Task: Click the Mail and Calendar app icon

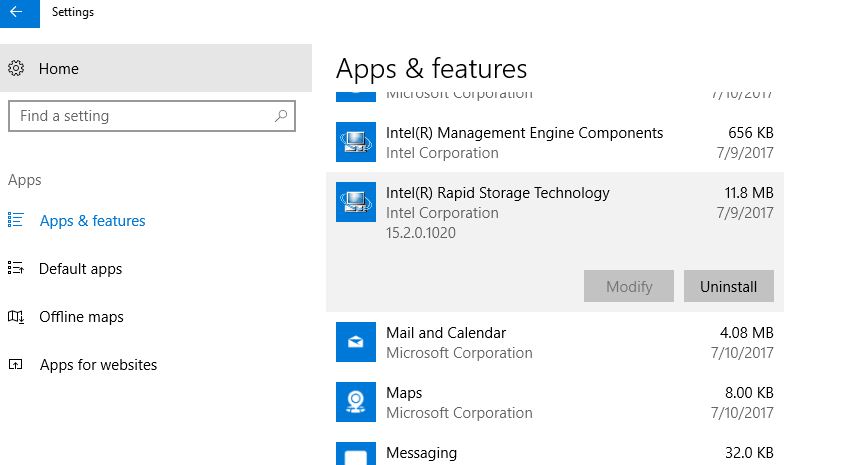Action: (355, 343)
